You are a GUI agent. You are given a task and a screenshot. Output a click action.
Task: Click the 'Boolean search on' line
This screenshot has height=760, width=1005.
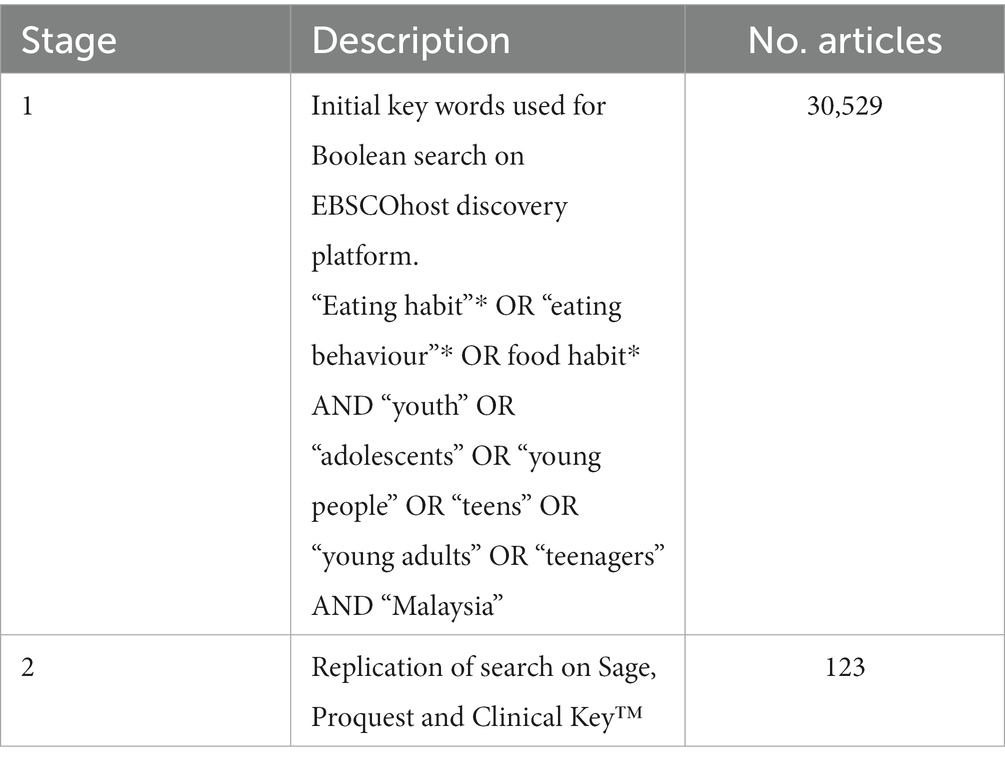tap(418, 156)
